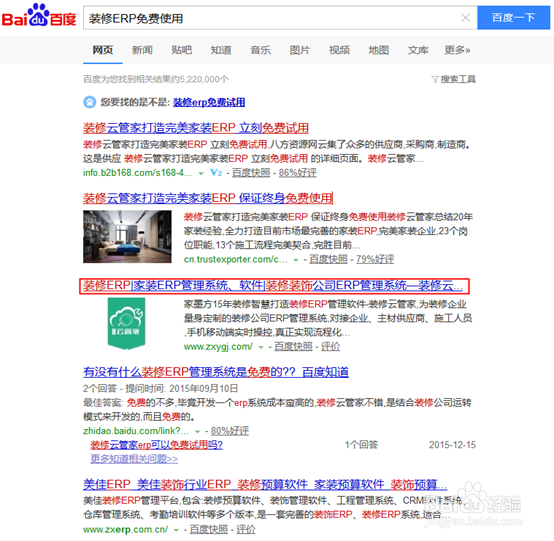Screen dimensions: 554x541
Task: Switch to the 新闻 tab
Action: 142,50
